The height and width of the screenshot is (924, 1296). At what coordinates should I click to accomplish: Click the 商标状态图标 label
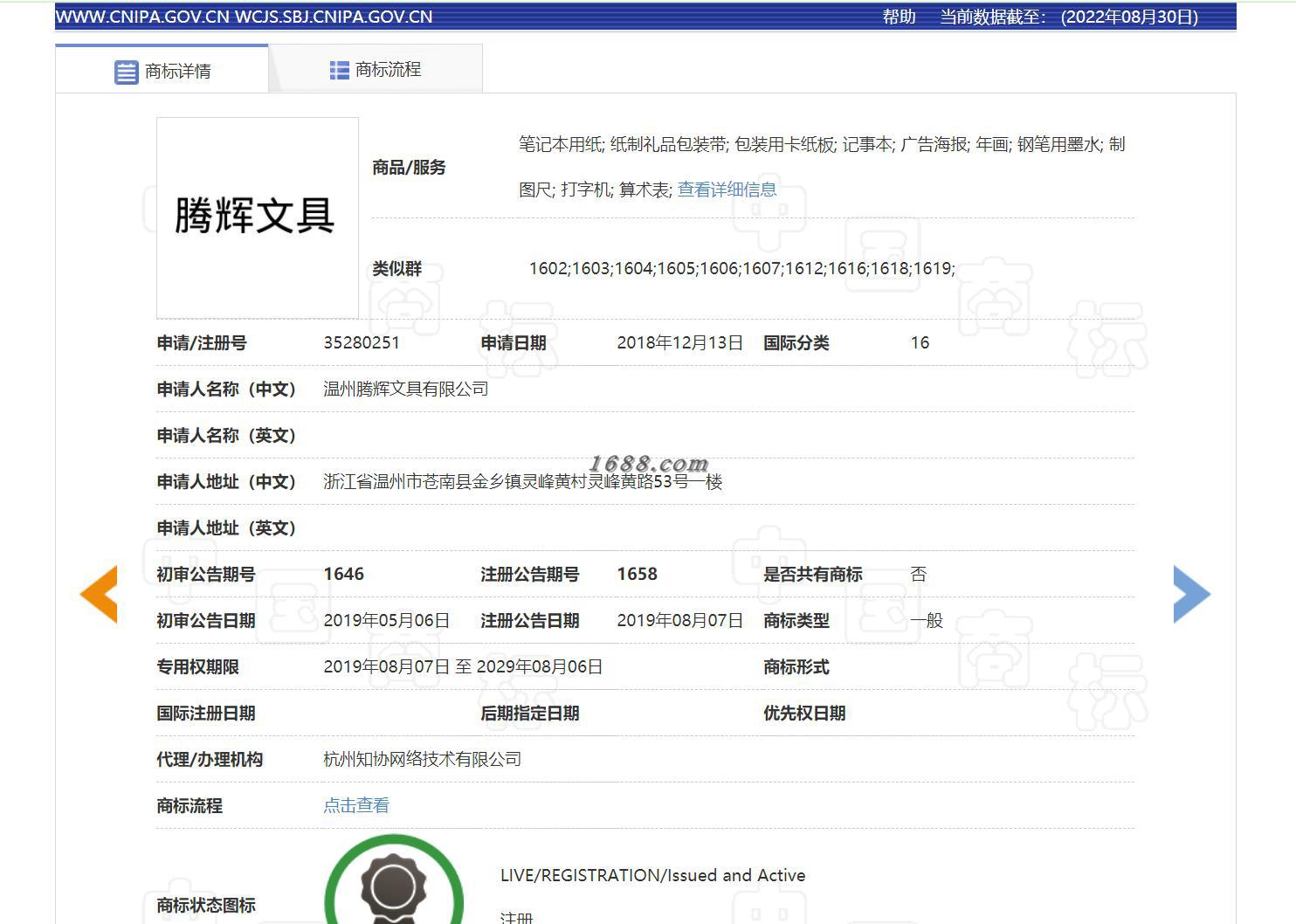206,905
